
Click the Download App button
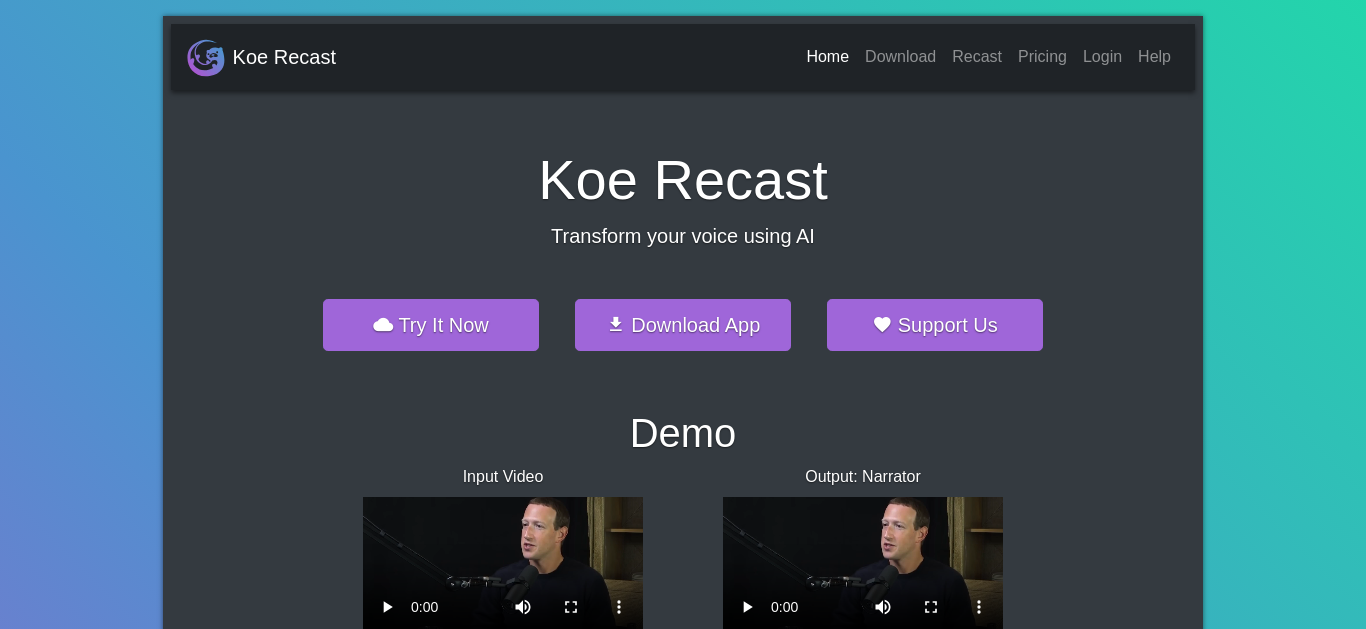[x=683, y=325]
